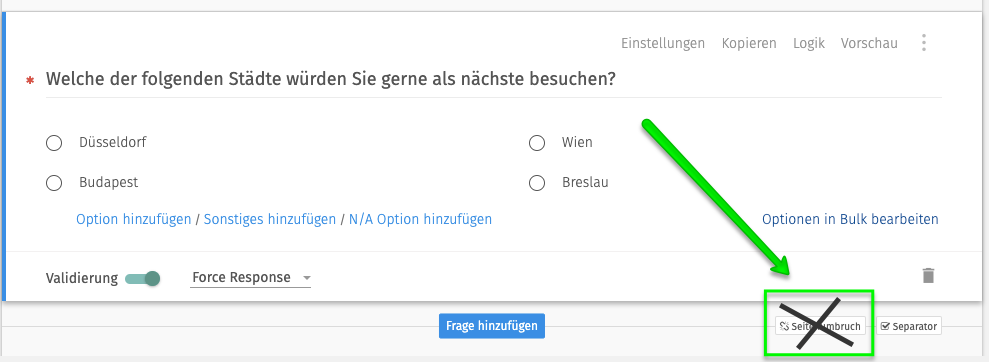Click the Seitenumbruch page break button
The width and height of the screenshot is (989, 362).
[x=820, y=326]
